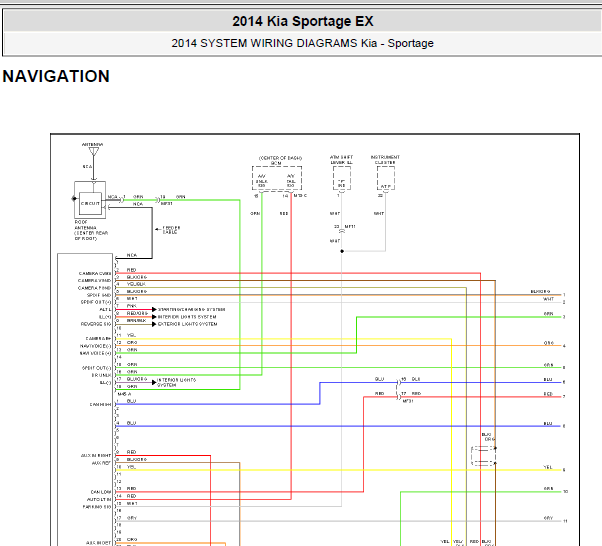602x546 pixels.
Task: Click the CAMERA CVBS pin label
Action: pyautogui.click(x=95, y=273)
